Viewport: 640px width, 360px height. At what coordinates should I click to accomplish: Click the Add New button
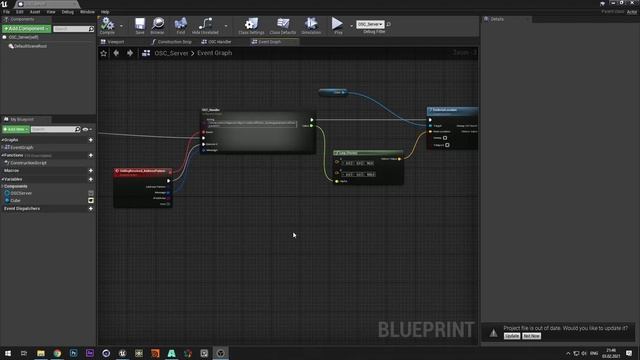pos(16,129)
